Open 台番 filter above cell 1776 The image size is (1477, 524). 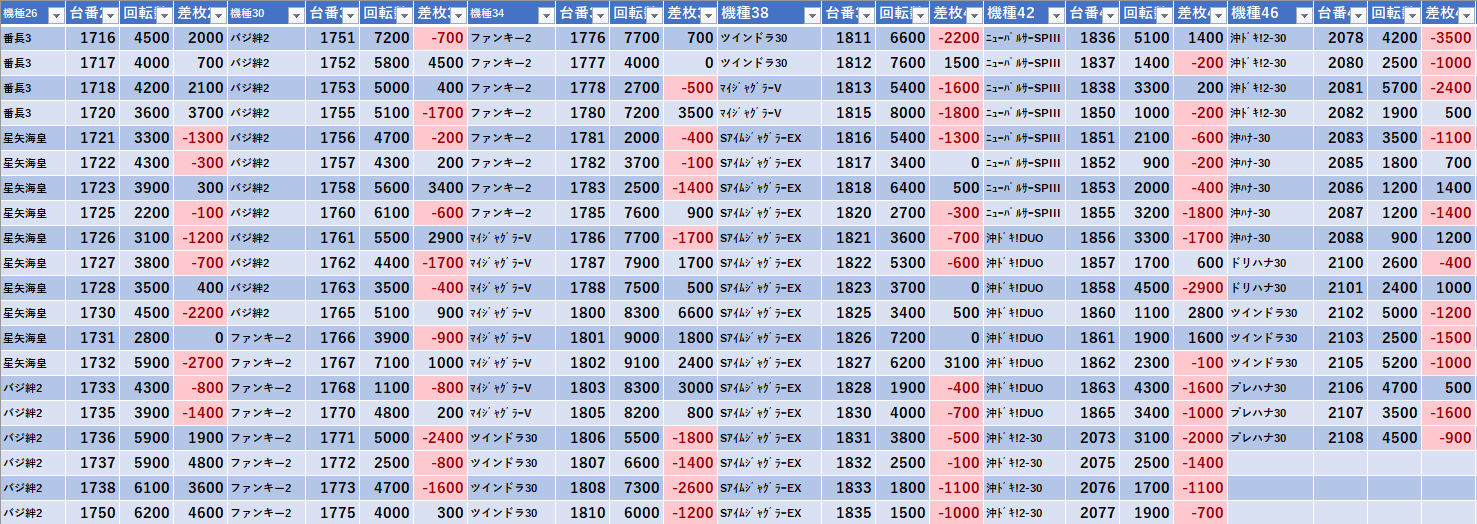pyautogui.click(x=599, y=15)
